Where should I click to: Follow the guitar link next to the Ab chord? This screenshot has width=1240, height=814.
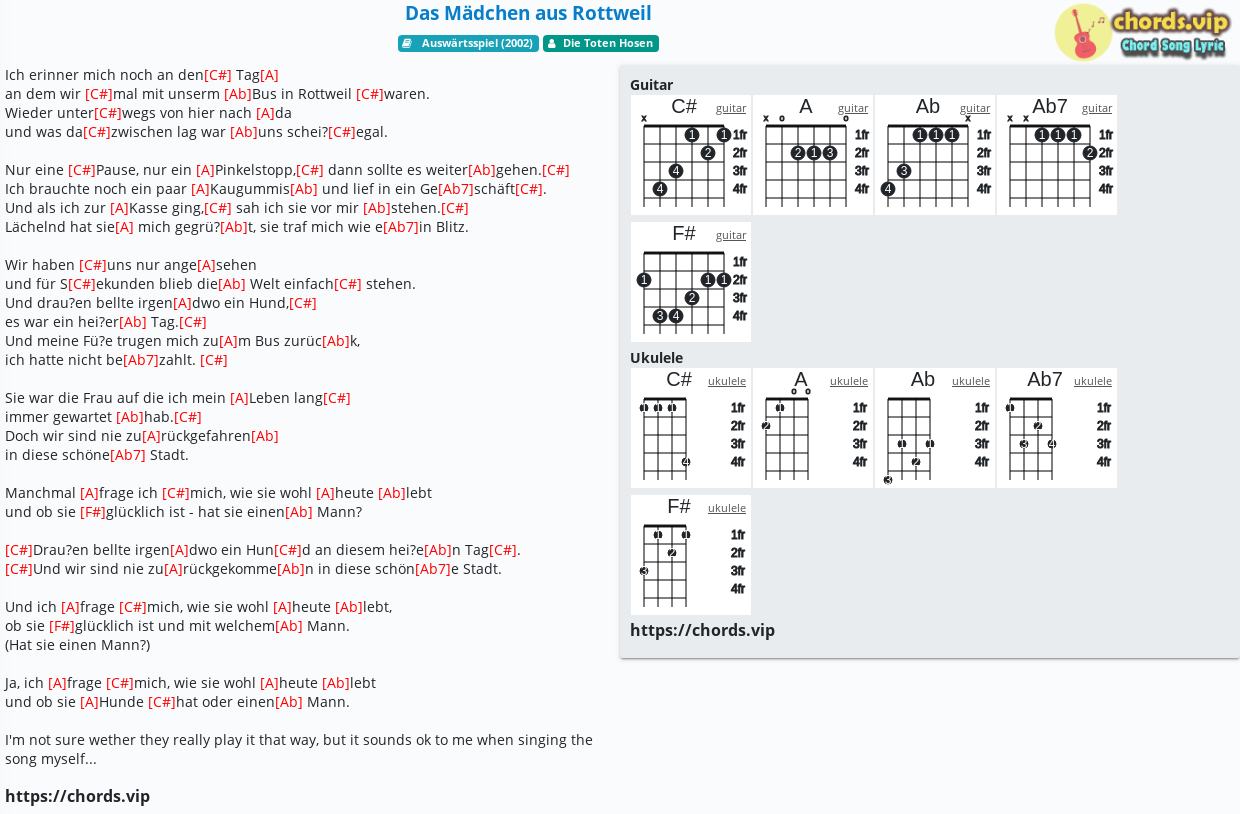975,108
